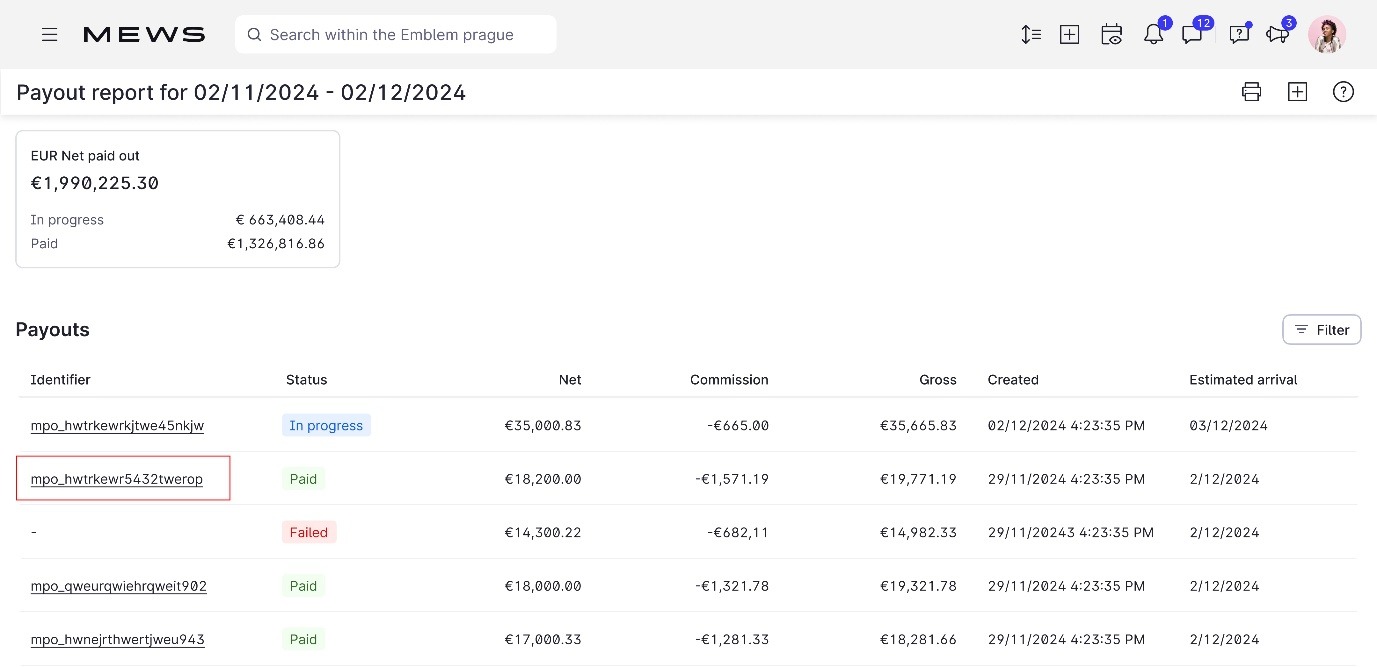Click the EUR Net paid out total €1,990,225.30

tap(95, 183)
